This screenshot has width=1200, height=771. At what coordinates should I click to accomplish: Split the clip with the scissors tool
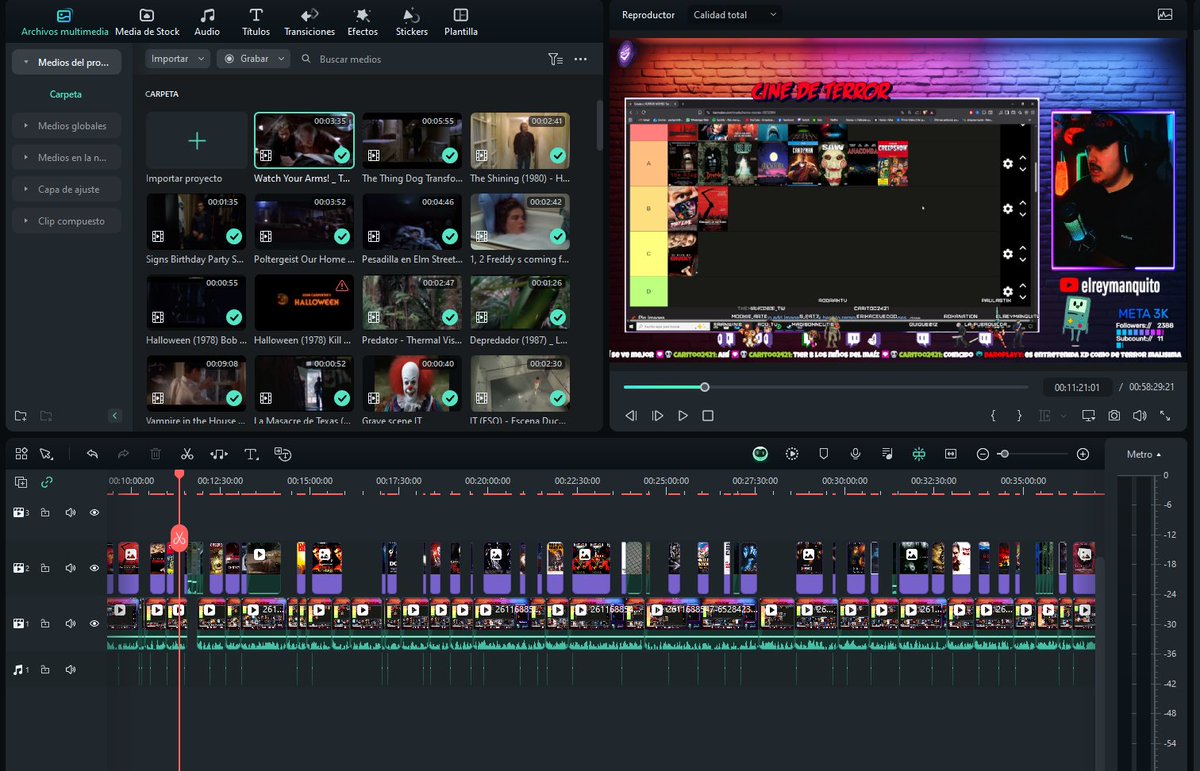coord(187,454)
